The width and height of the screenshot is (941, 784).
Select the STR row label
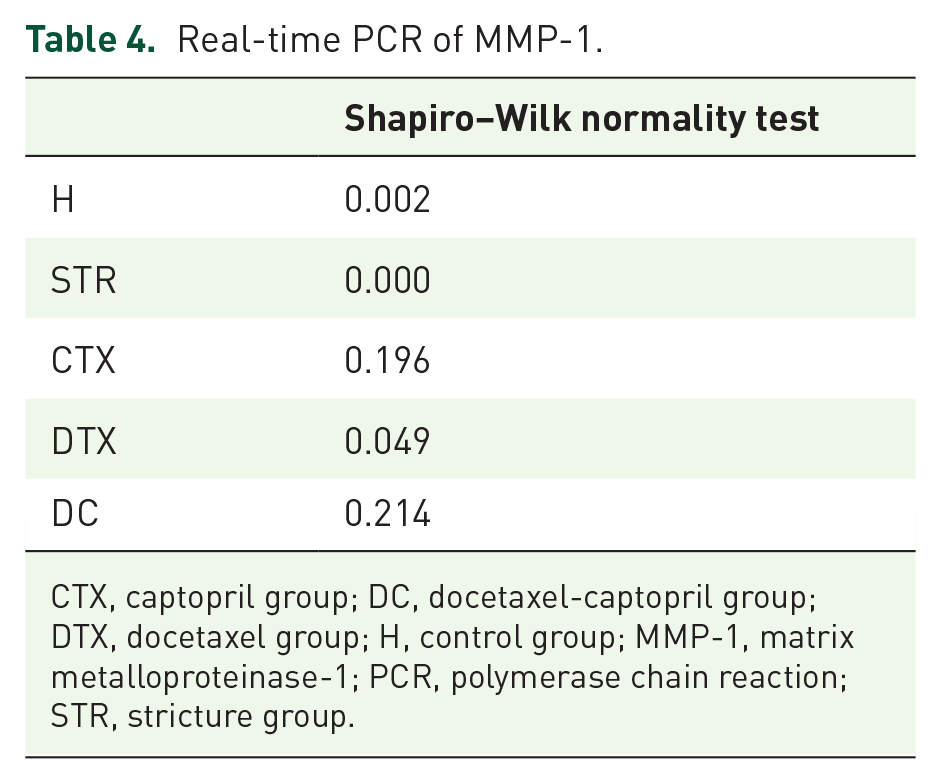[x=84, y=280]
